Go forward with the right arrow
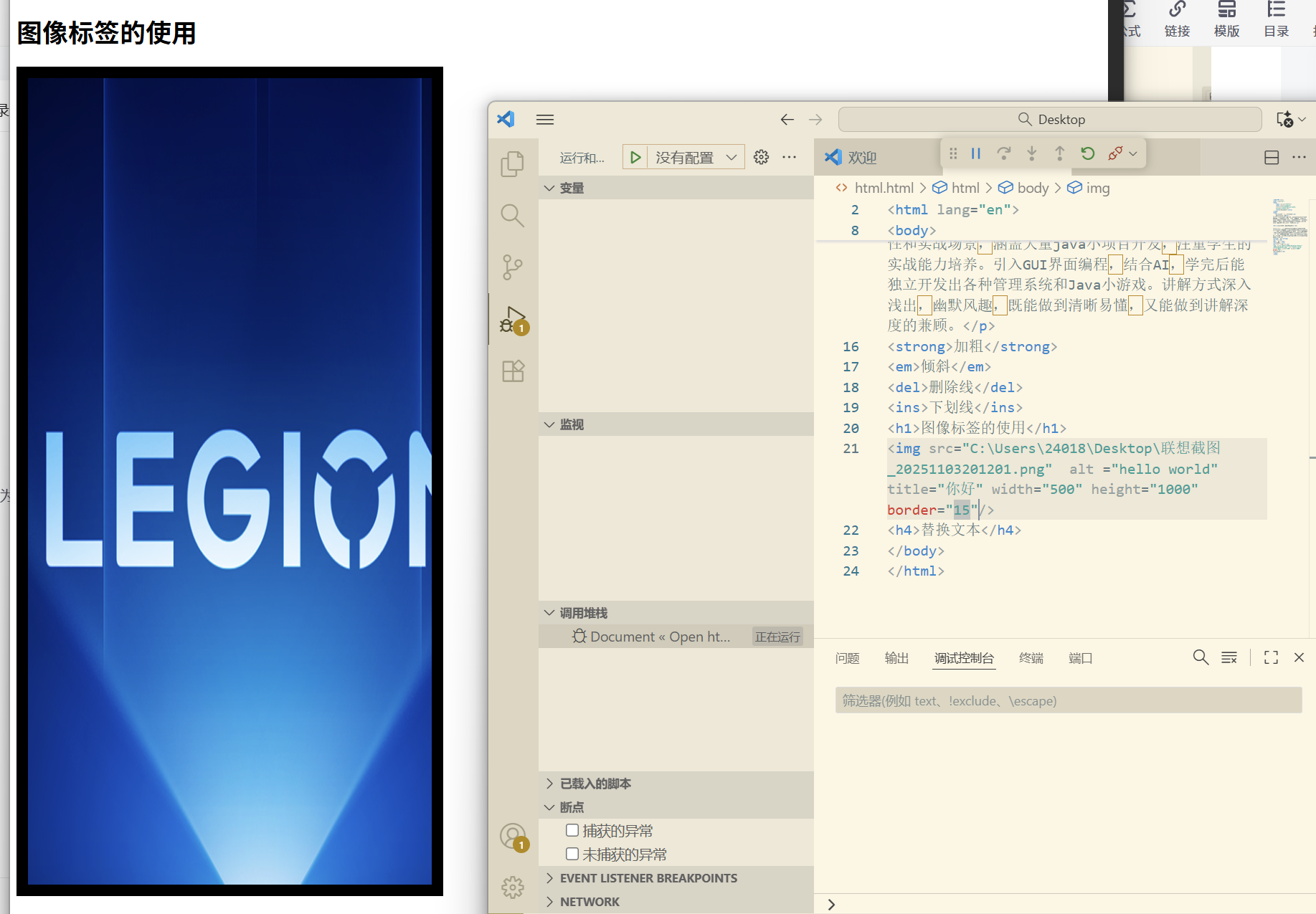This screenshot has height=914, width=1316. pos(815,120)
